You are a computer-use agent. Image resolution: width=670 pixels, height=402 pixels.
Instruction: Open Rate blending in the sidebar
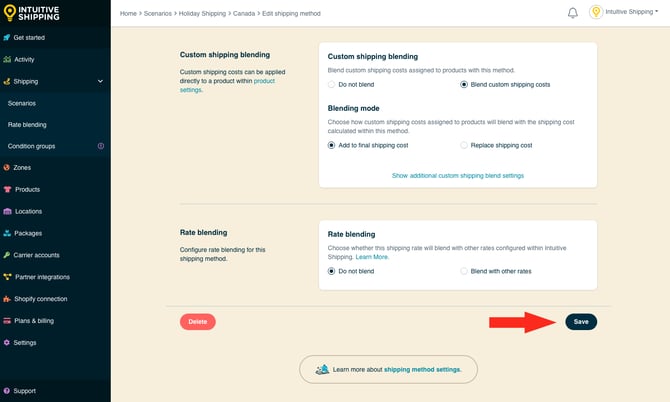click(x=27, y=125)
